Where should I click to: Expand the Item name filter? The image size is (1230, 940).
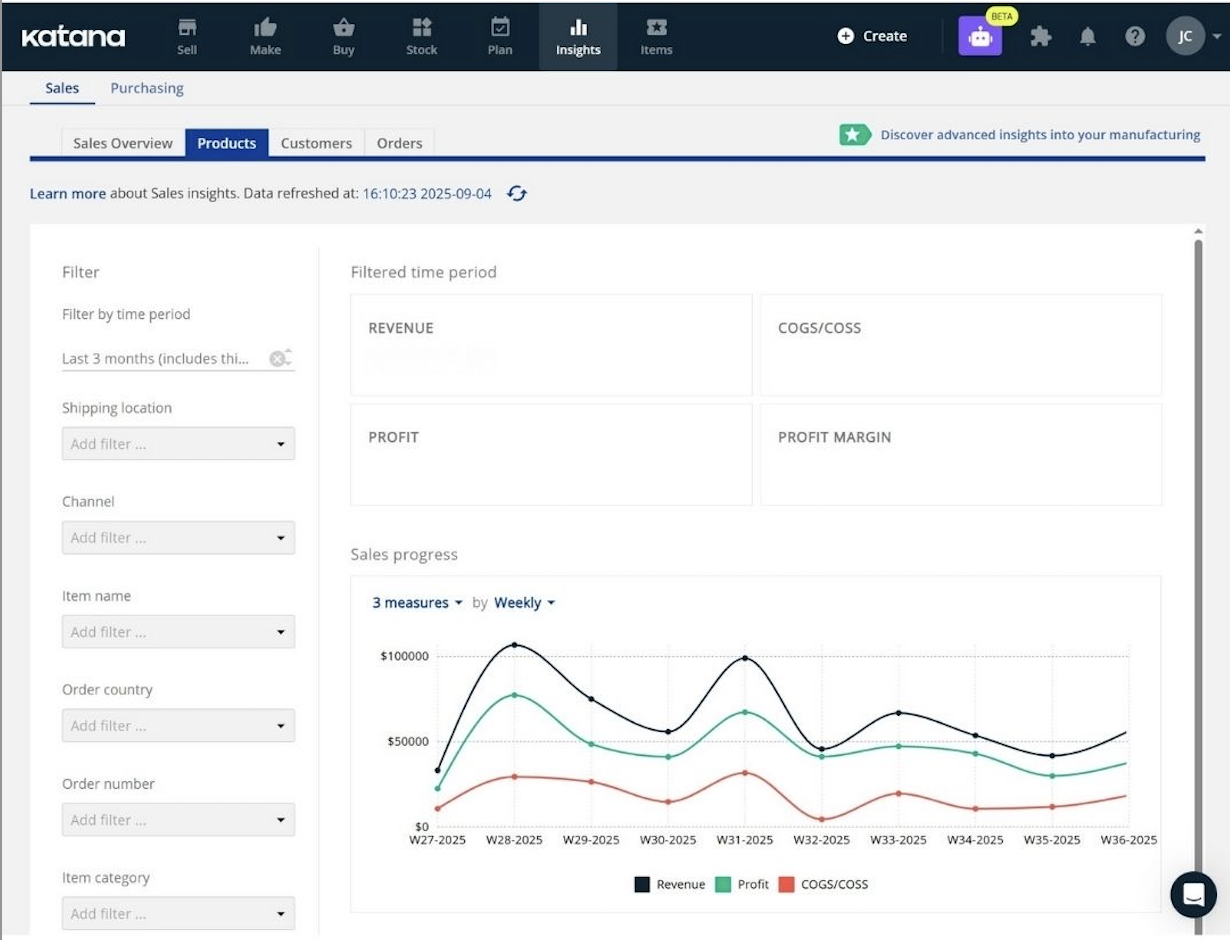click(178, 632)
